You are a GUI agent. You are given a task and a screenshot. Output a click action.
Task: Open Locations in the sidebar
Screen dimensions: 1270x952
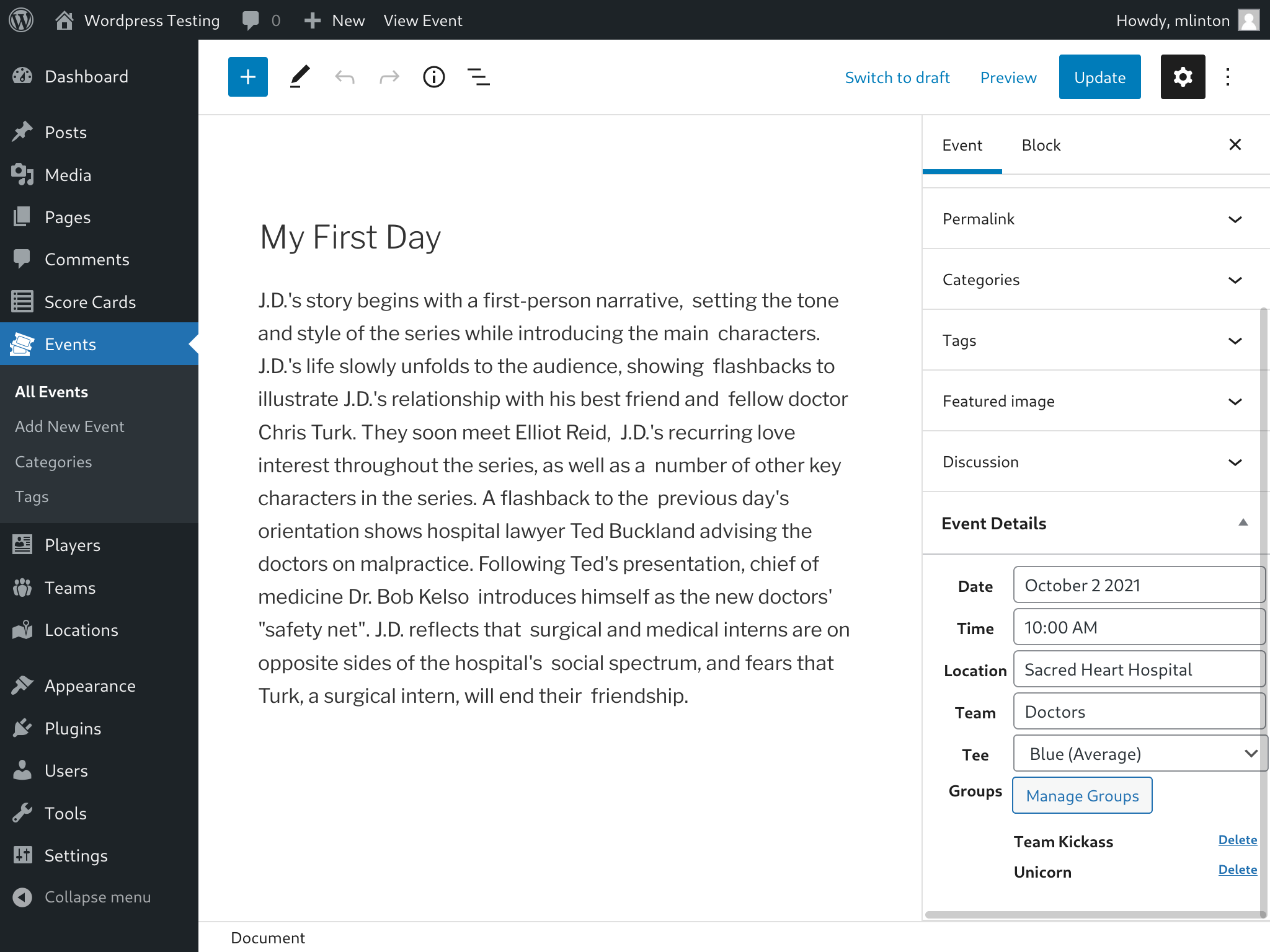point(99,630)
